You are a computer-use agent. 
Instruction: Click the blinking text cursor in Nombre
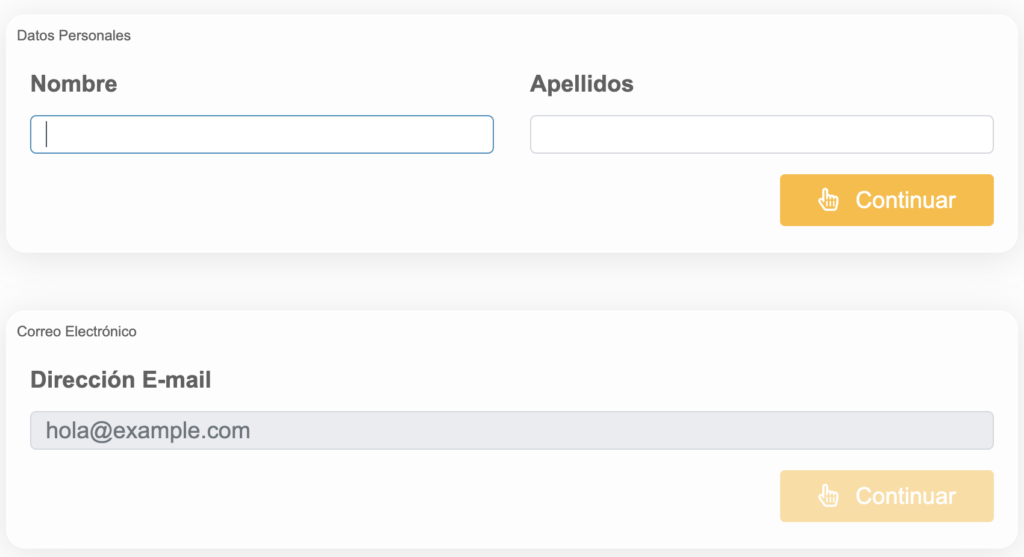(47, 135)
